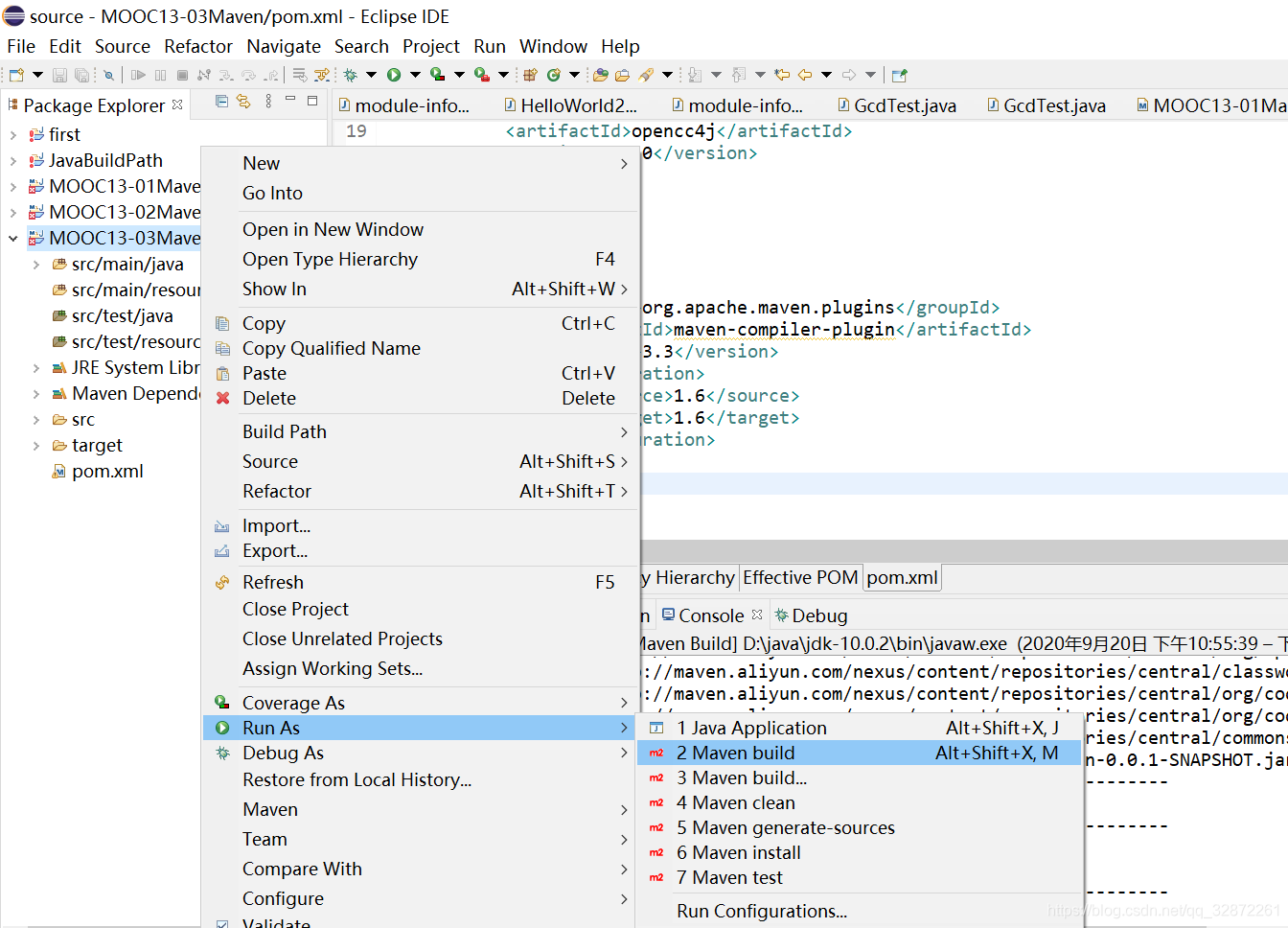
Task: Click the Save All toolbar icon
Action: click(81, 75)
